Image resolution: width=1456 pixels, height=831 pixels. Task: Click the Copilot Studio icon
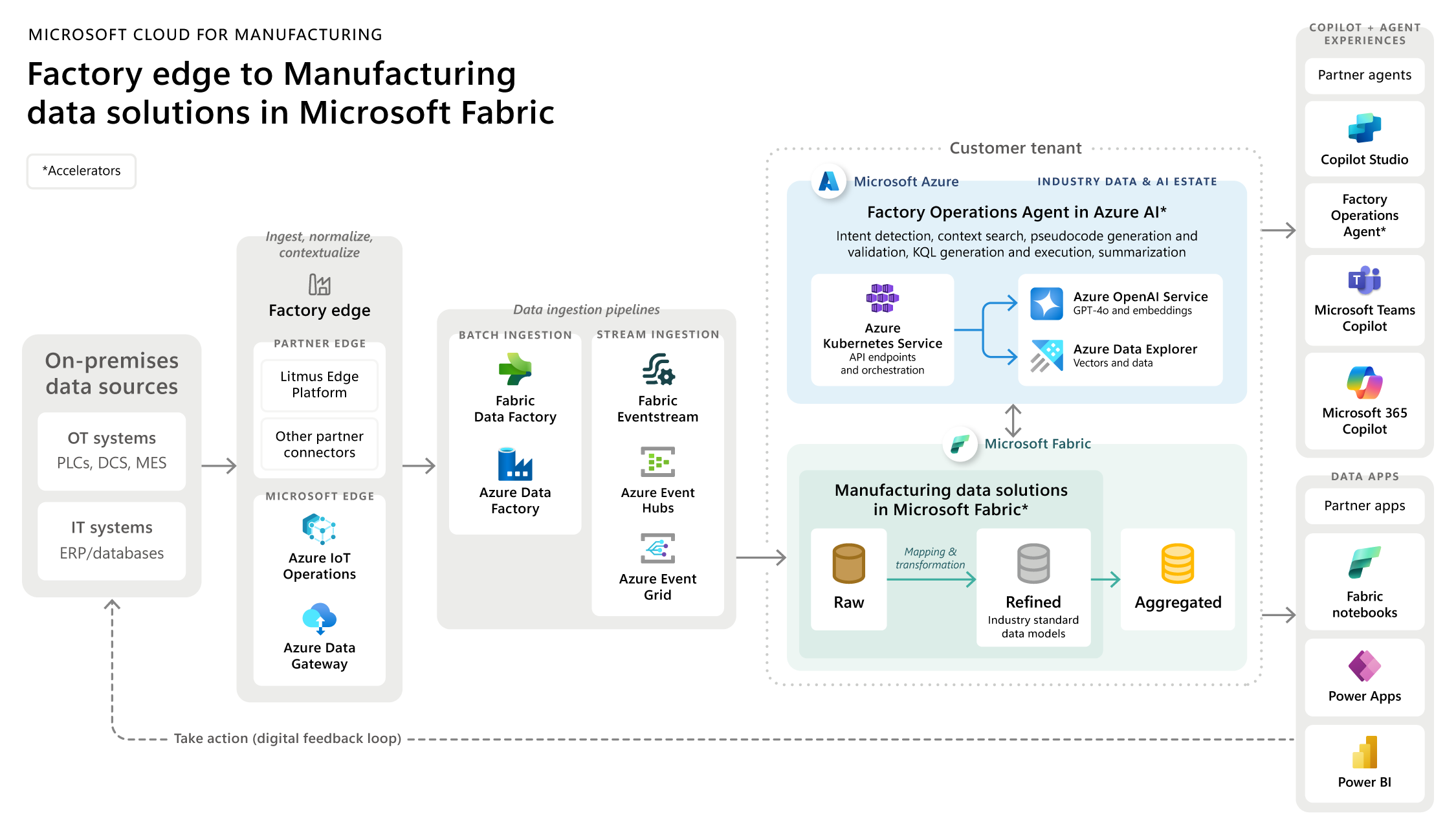click(x=1364, y=128)
